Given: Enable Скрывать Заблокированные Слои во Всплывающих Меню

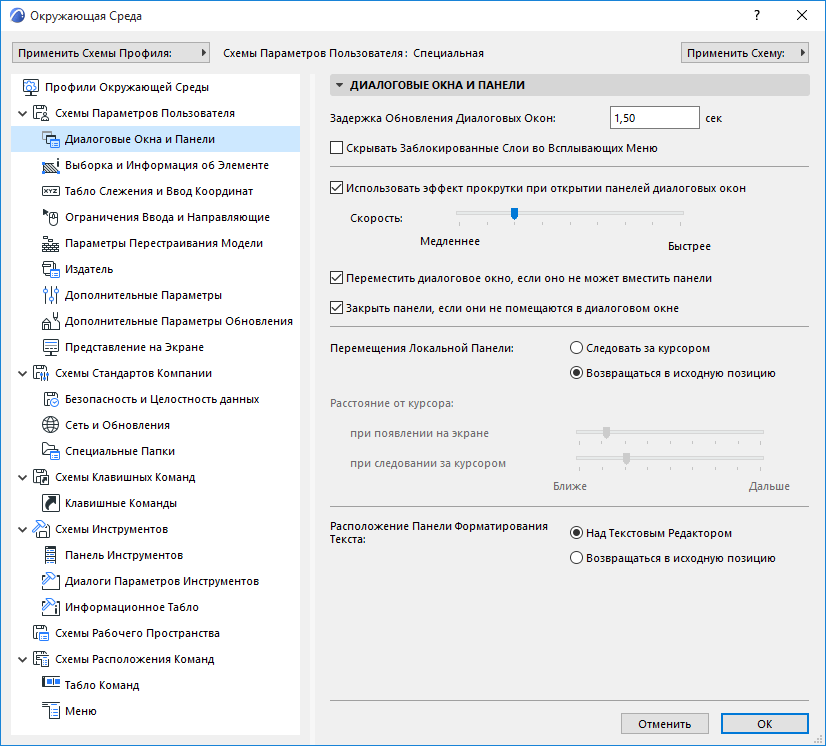Looking at the screenshot, I should click(x=336, y=148).
